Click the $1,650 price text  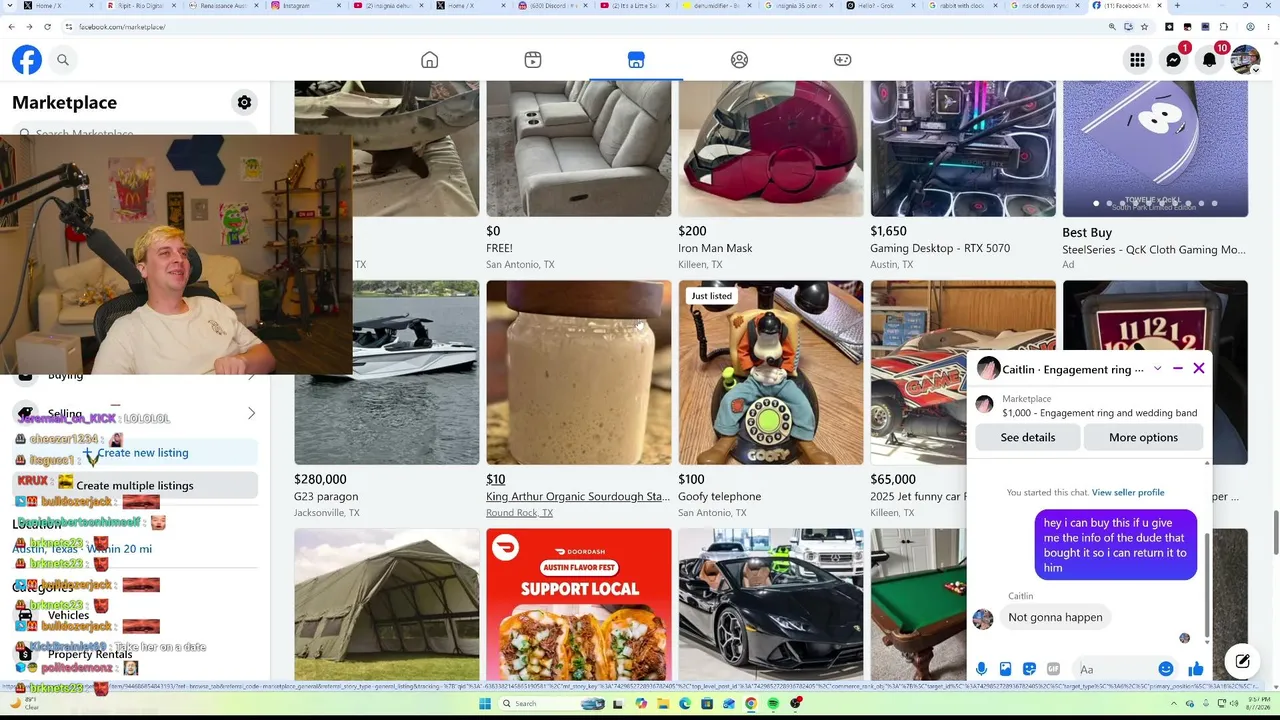coord(889,231)
